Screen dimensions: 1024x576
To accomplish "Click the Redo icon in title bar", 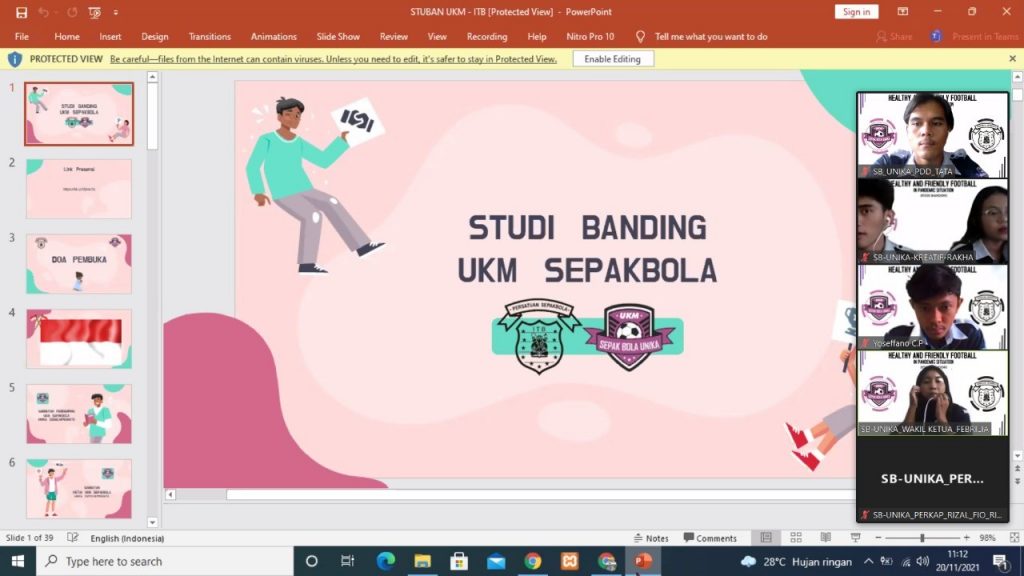I will click(x=72, y=12).
